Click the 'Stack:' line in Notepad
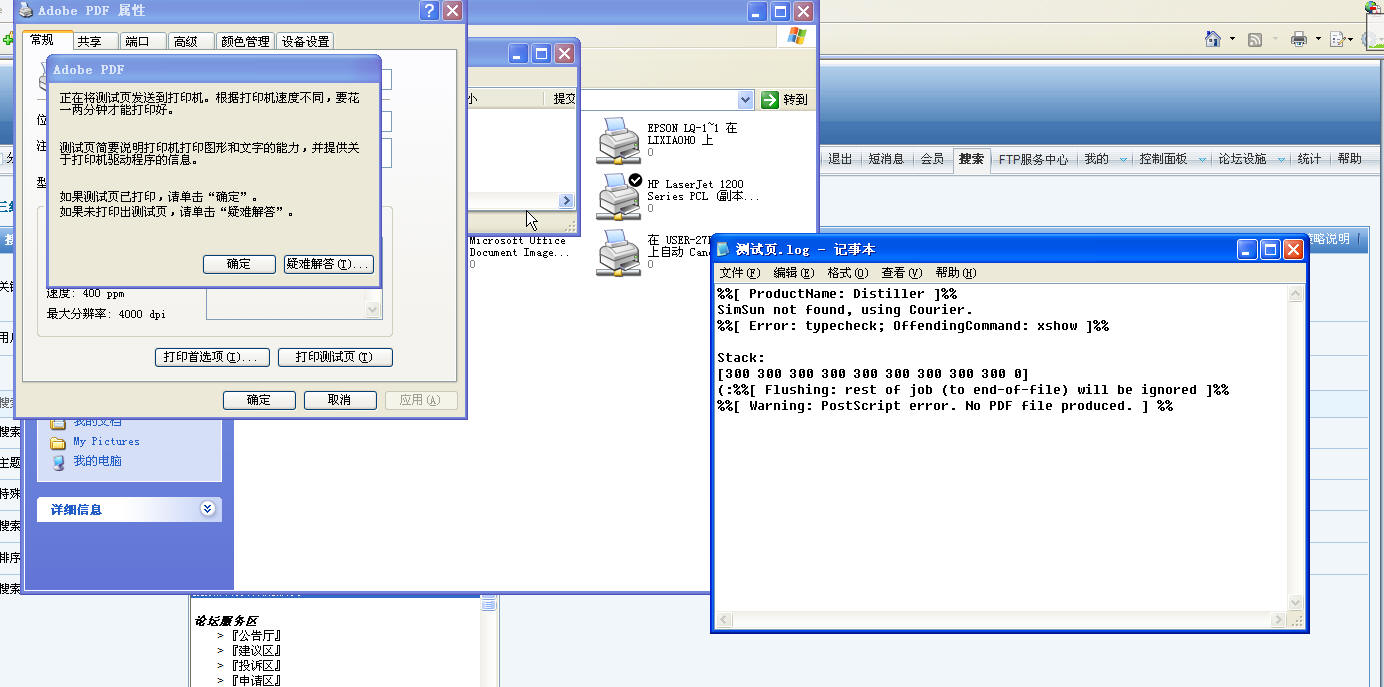Image resolution: width=1384 pixels, height=687 pixels. pos(741,358)
